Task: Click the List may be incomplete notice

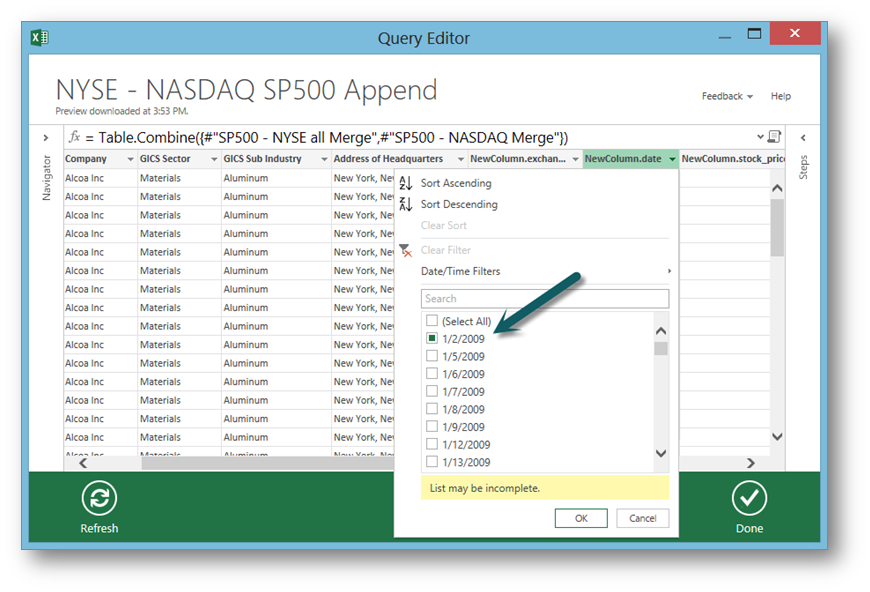Action: [x=545, y=488]
